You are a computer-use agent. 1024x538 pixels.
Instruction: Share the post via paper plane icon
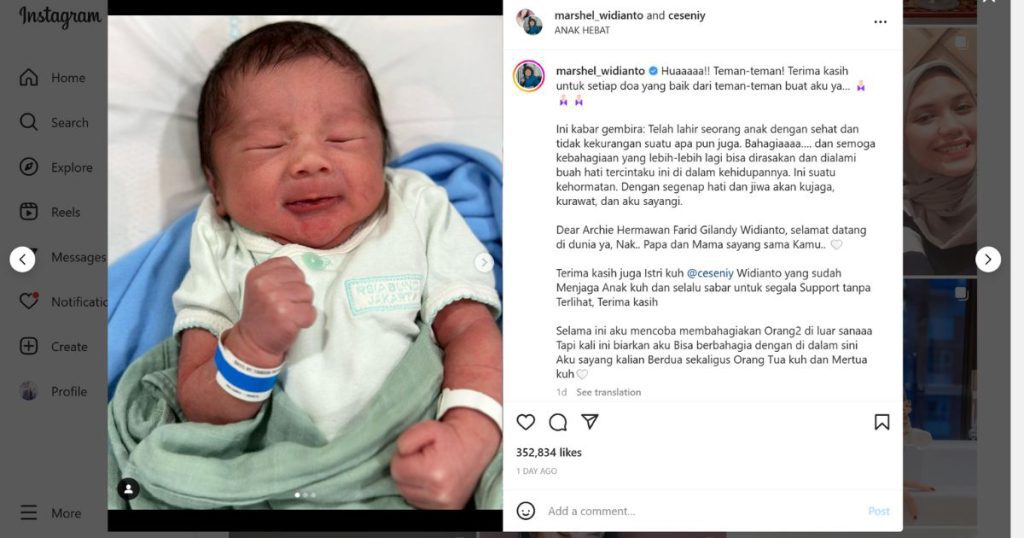click(590, 422)
